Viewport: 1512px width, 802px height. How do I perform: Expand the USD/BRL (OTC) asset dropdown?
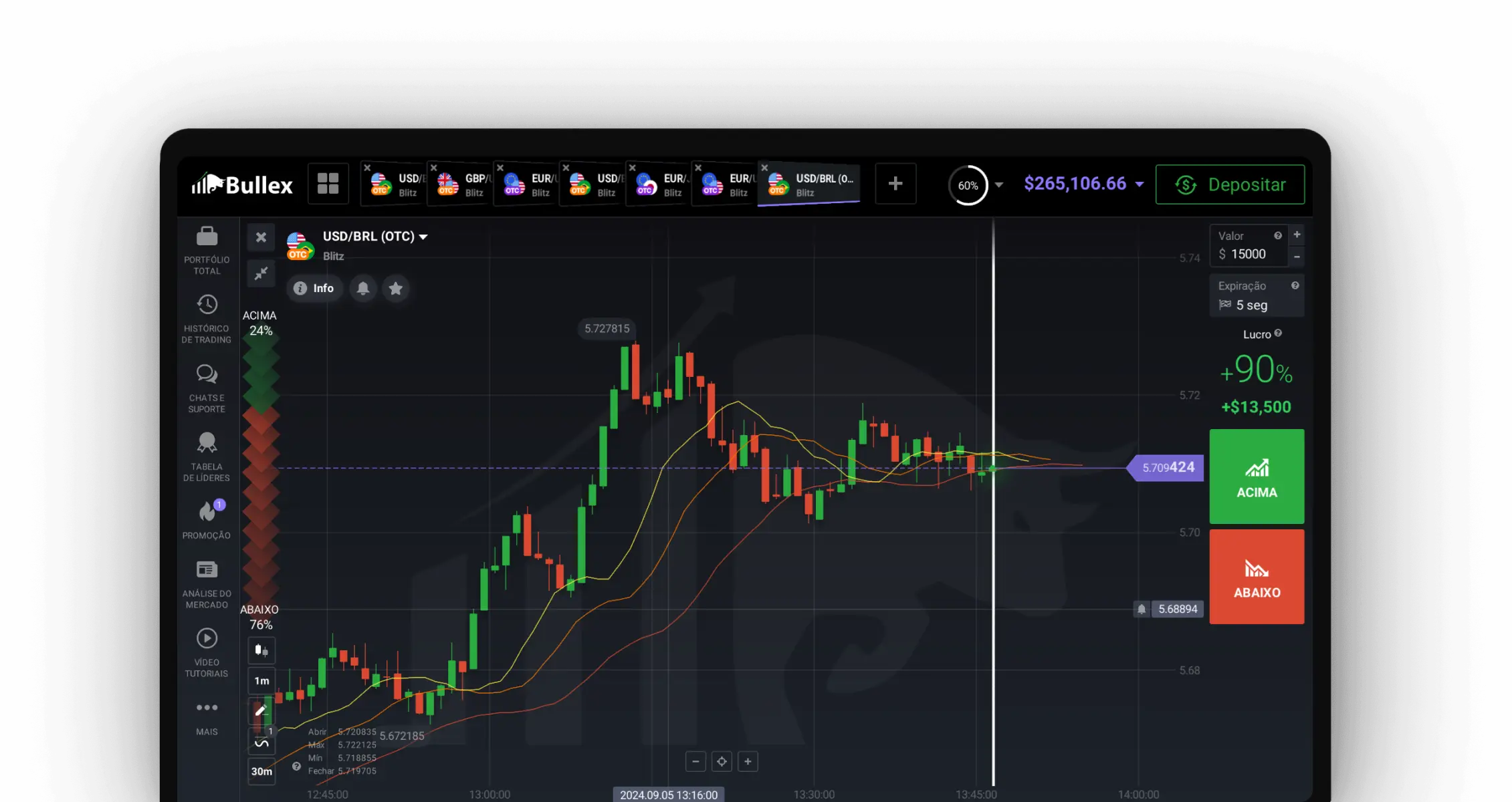423,237
